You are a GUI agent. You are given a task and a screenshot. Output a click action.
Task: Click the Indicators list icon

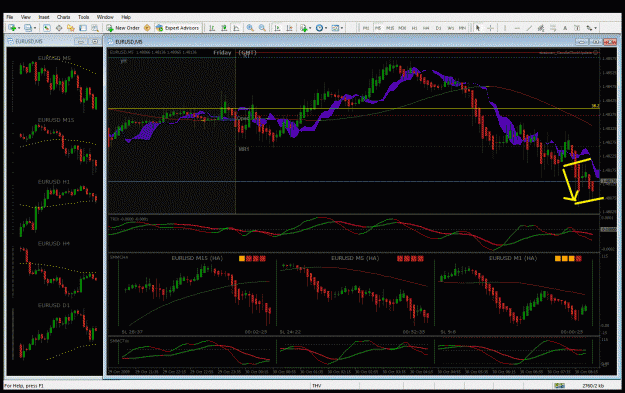tap(304, 28)
